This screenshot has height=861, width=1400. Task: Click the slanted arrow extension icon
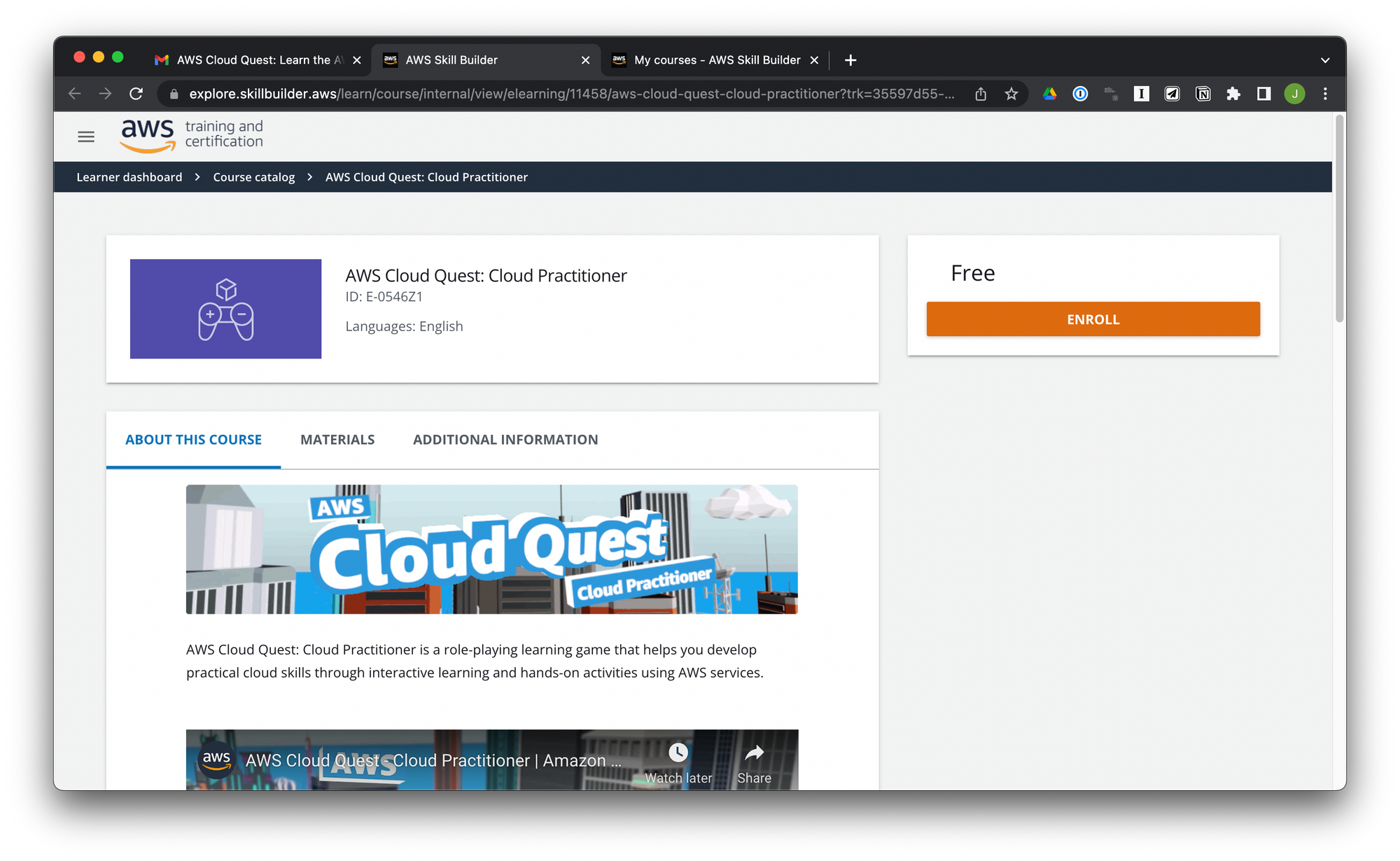point(1172,94)
